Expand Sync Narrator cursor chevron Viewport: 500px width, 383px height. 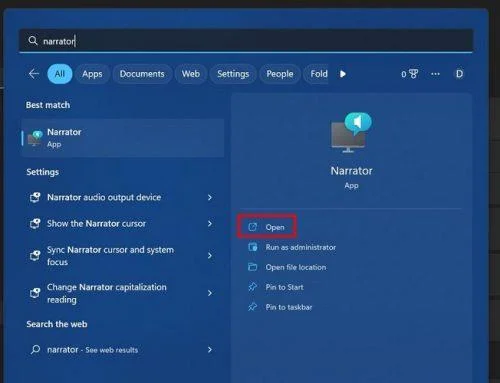tap(210, 256)
